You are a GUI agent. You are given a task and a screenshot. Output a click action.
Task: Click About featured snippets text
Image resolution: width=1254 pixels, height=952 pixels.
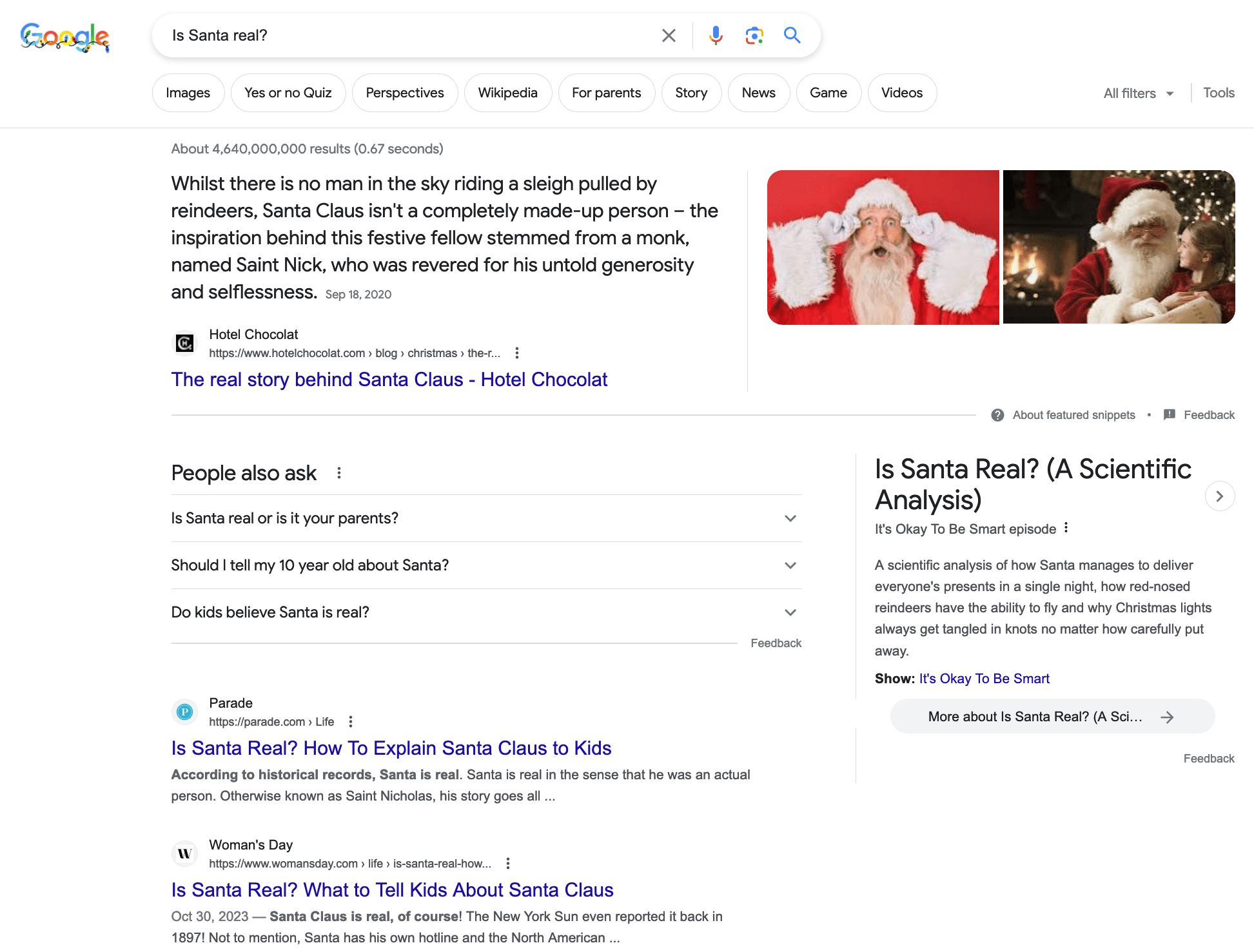pyautogui.click(x=1073, y=415)
